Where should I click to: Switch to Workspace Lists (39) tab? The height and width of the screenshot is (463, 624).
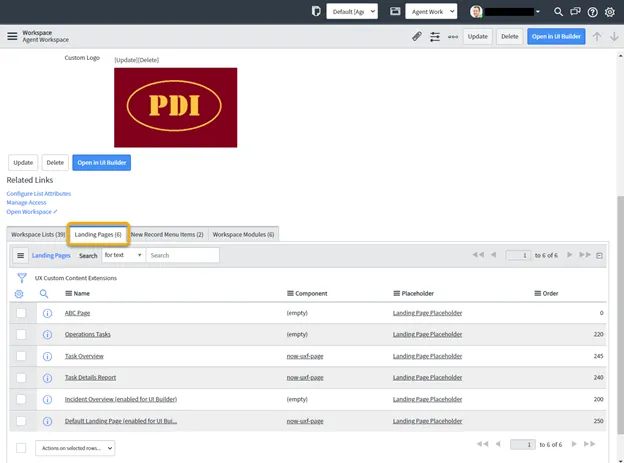click(38, 234)
